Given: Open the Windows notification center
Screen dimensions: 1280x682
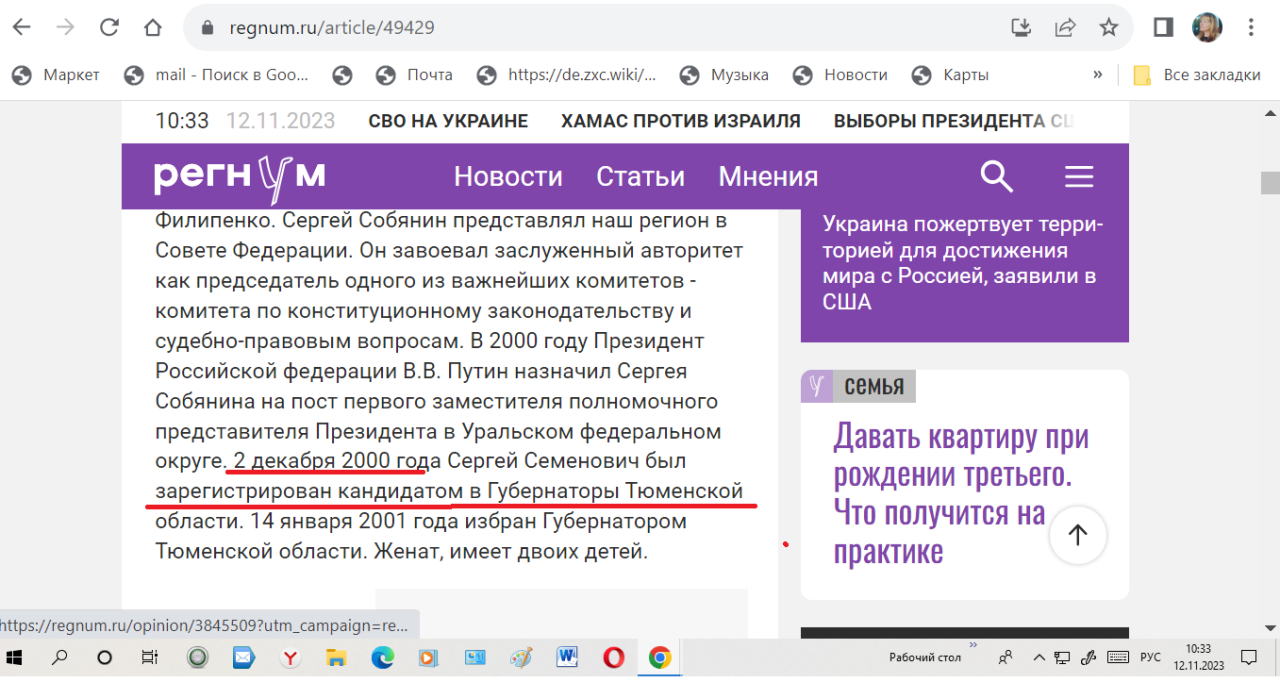Looking at the screenshot, I should tap(1248, 657).
